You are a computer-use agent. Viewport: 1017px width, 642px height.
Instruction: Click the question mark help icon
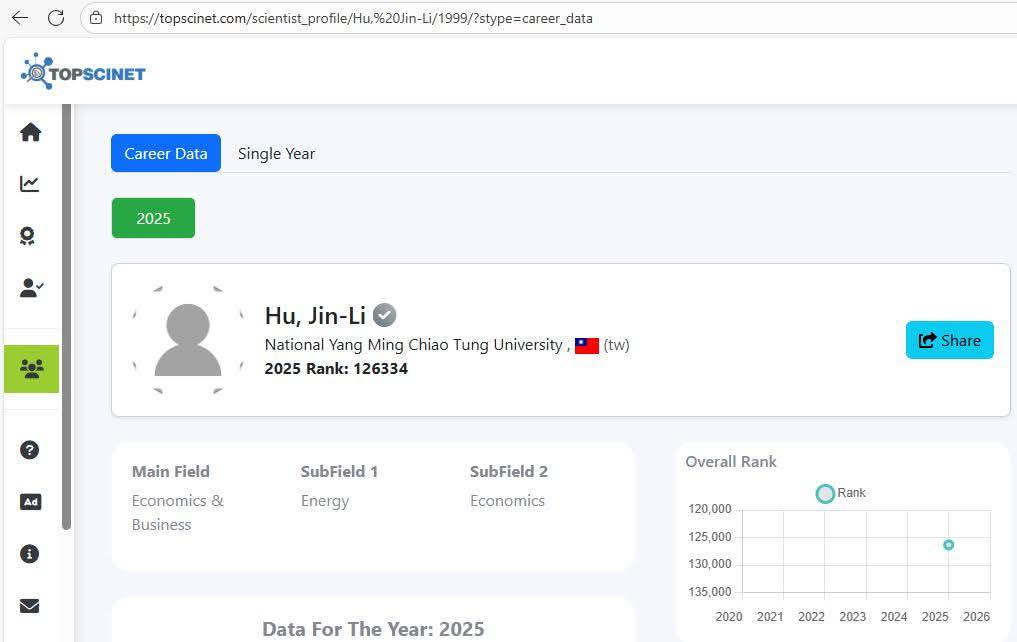[x=30, y=450]
